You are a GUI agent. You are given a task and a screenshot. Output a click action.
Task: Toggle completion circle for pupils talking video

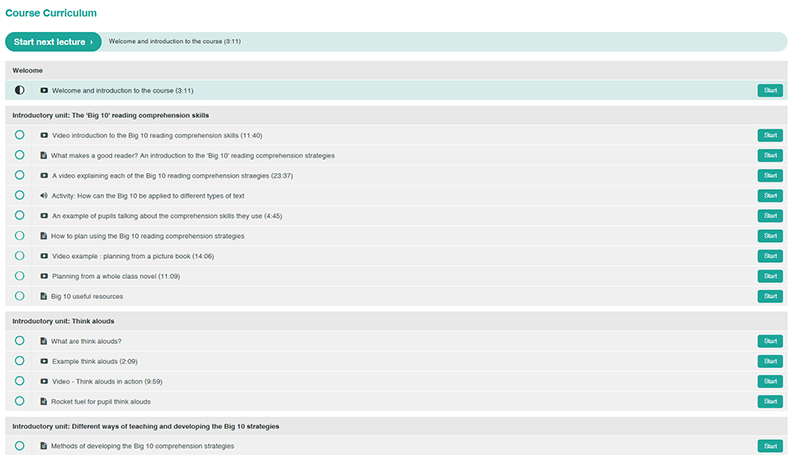pyautogui.click(x=19, y=215)
